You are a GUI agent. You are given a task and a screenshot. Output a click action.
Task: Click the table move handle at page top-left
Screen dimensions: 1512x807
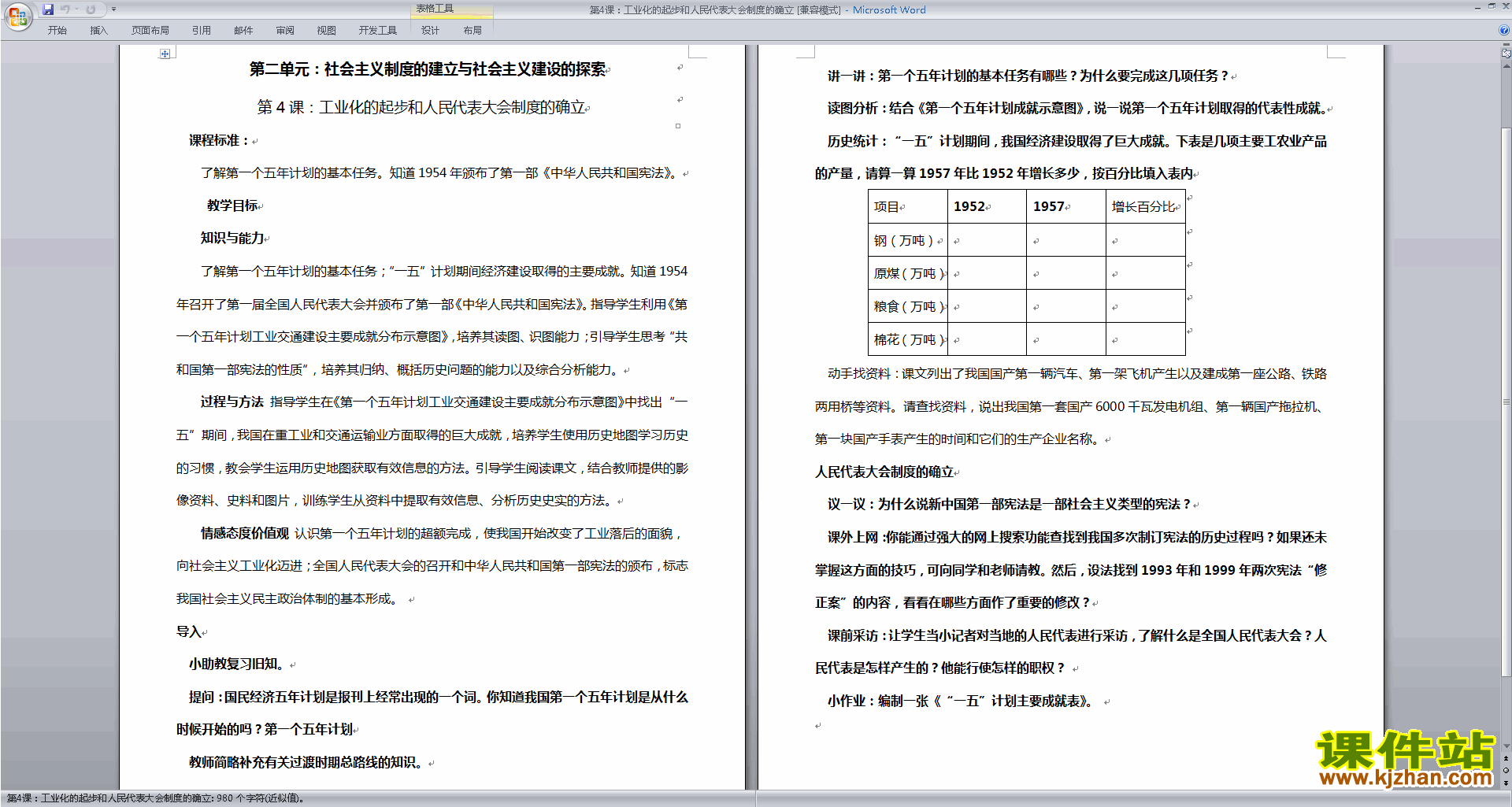[165, 54]
